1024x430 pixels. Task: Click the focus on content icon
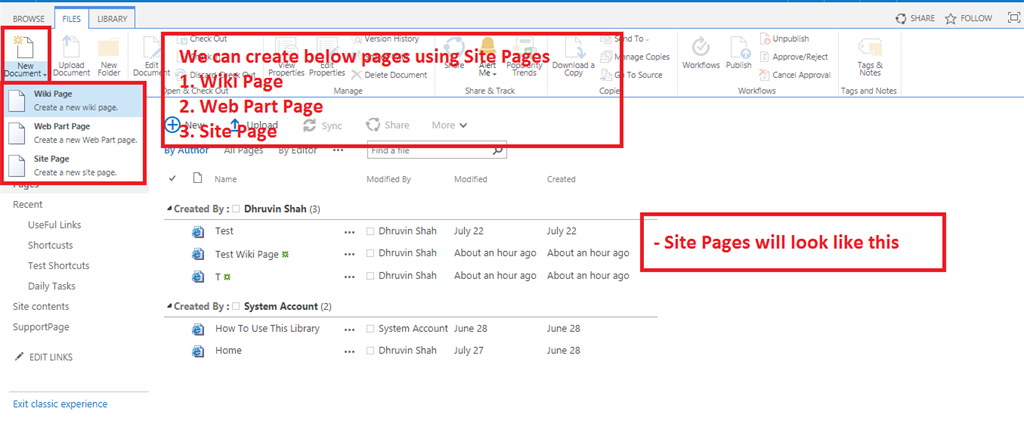click(x=1014, y=18)
